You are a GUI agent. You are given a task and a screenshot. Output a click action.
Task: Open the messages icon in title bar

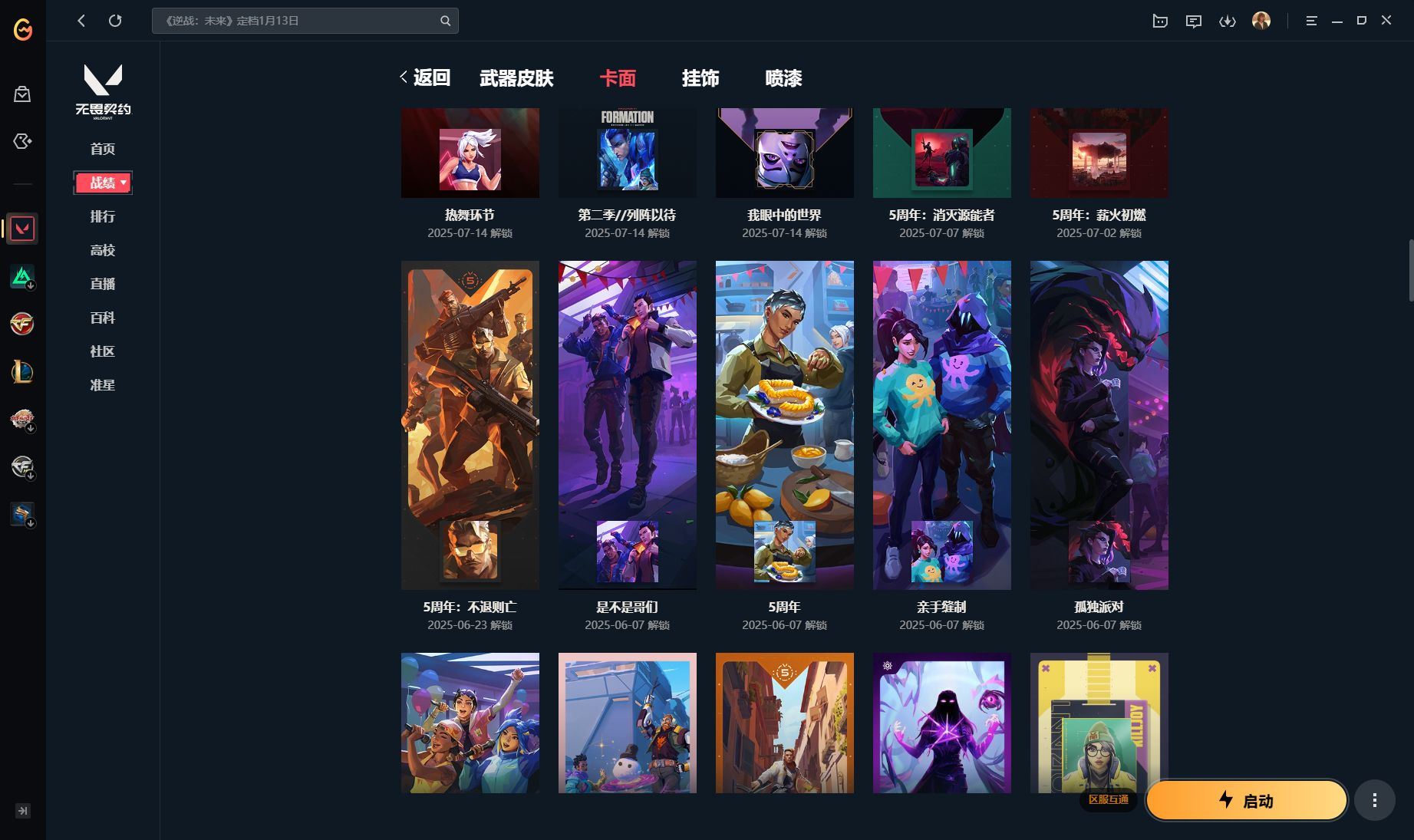click(1193, 21)
